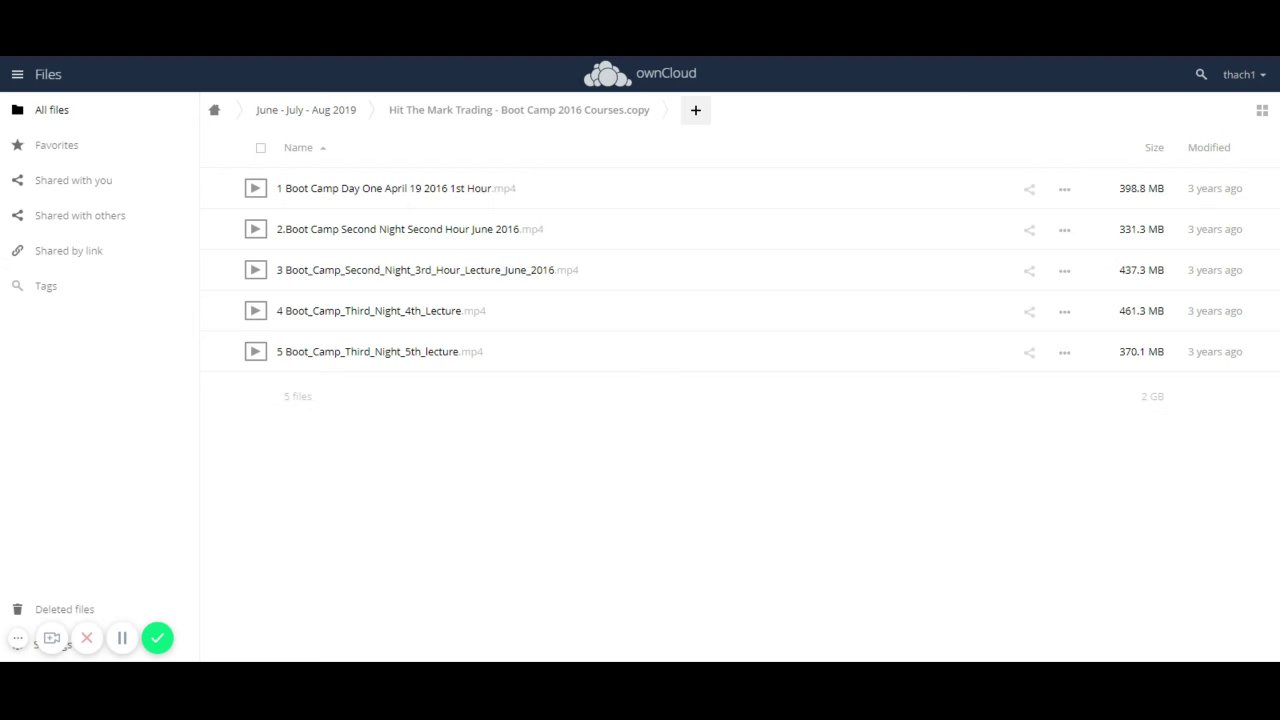Click the recorder ellipsis options button
Screen dimensions: 1280x720
click(x=18, y=638)
